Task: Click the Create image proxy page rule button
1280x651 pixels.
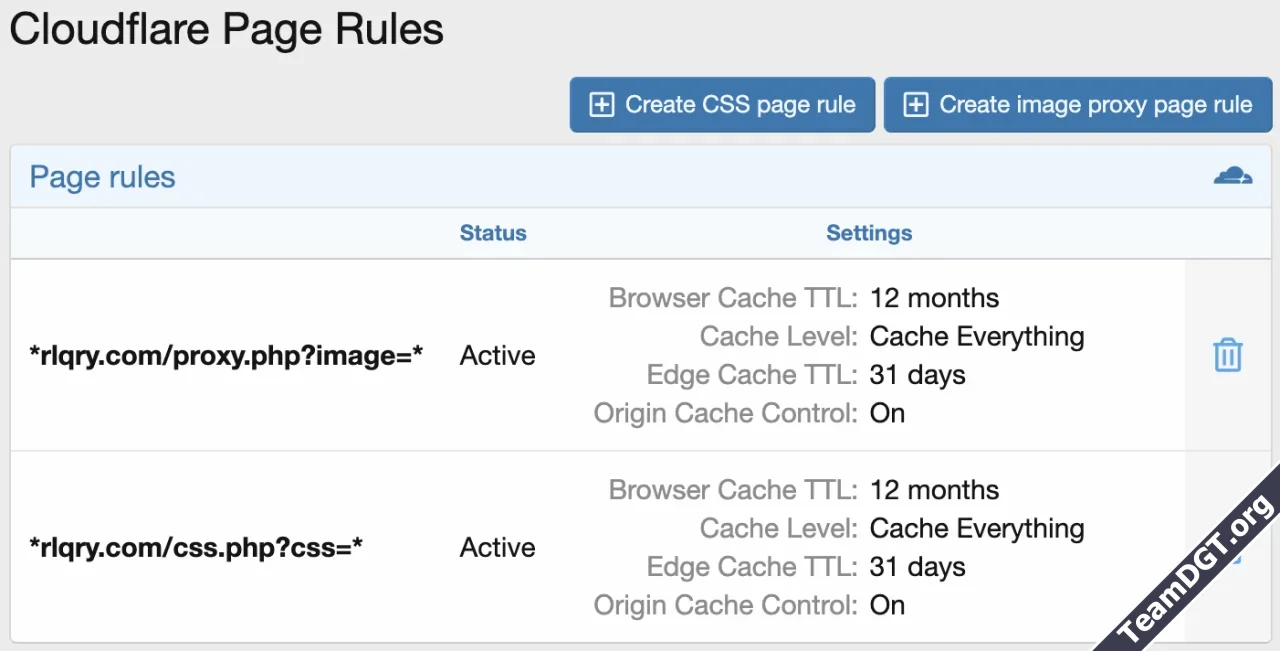Action: tap(1077, 104)
